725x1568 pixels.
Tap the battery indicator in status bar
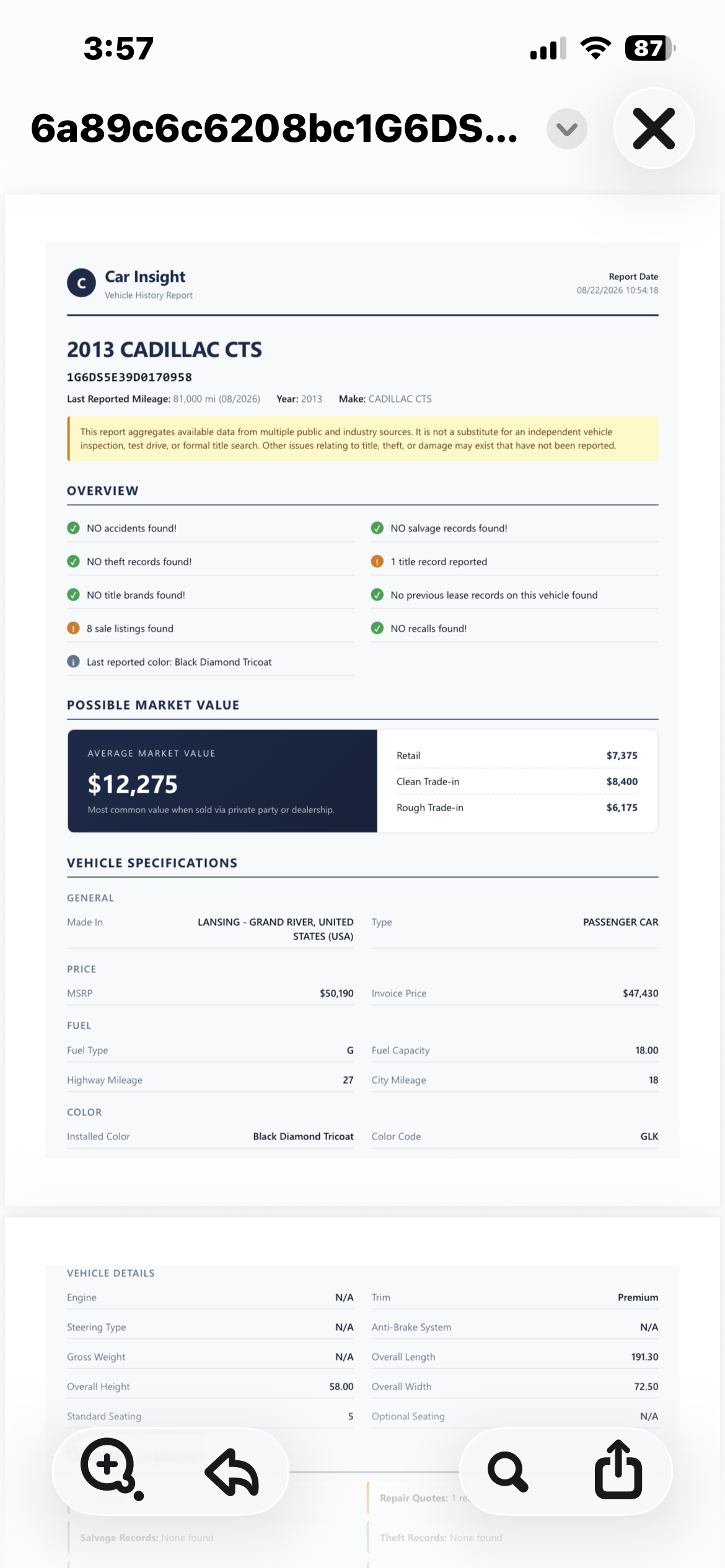click(x=650, y=48)
